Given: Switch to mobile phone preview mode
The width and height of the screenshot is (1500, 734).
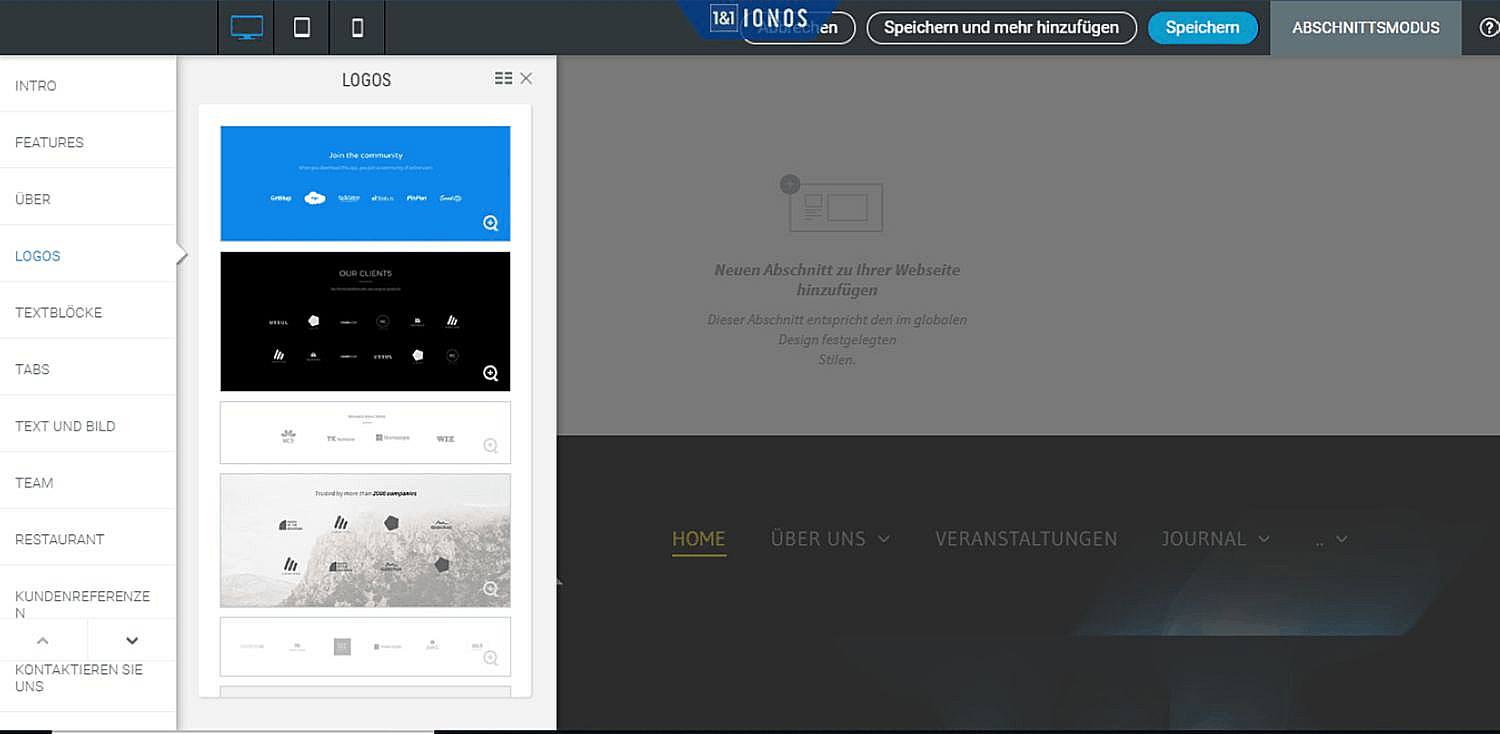Looking at the screenshot, I should pos(357,28).
